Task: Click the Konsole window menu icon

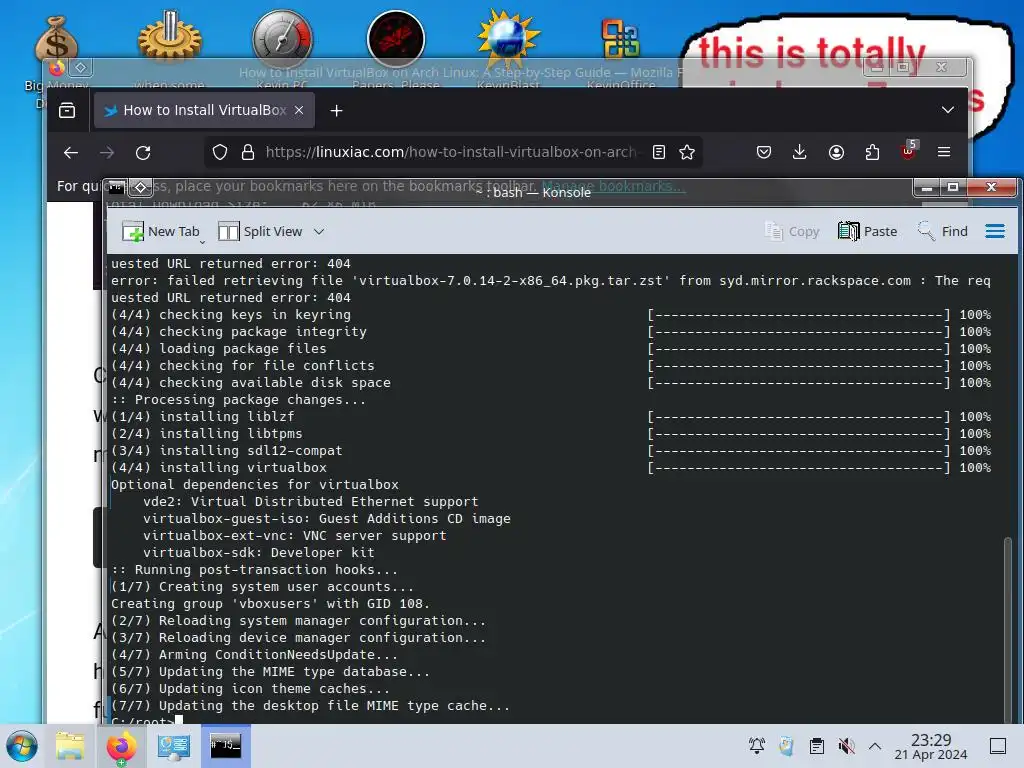Action: 116,188
